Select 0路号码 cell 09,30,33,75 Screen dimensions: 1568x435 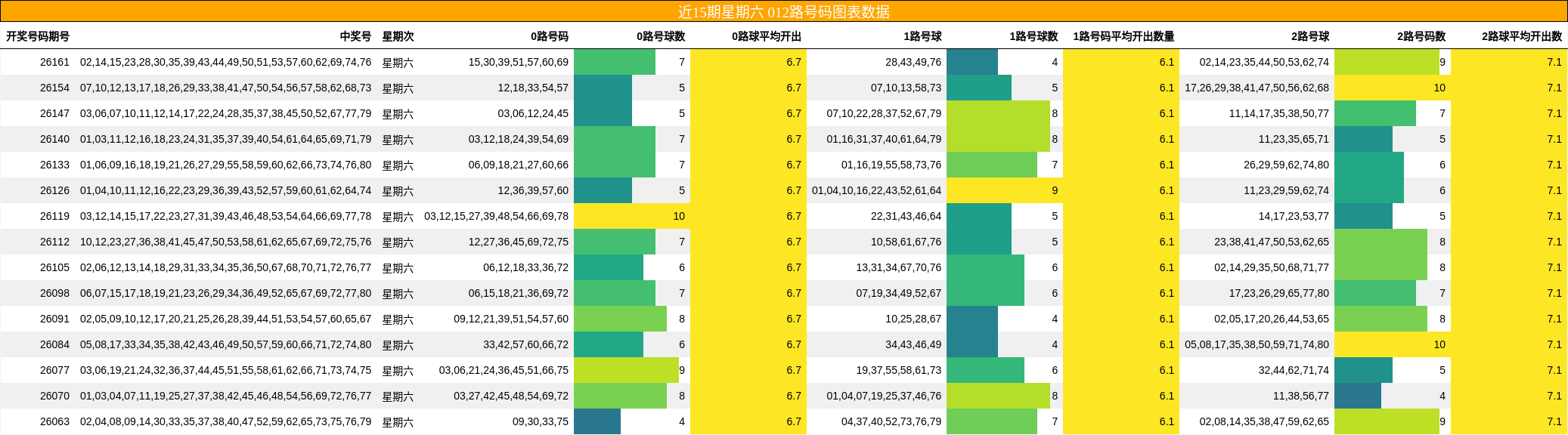click(x=541, y=421)
